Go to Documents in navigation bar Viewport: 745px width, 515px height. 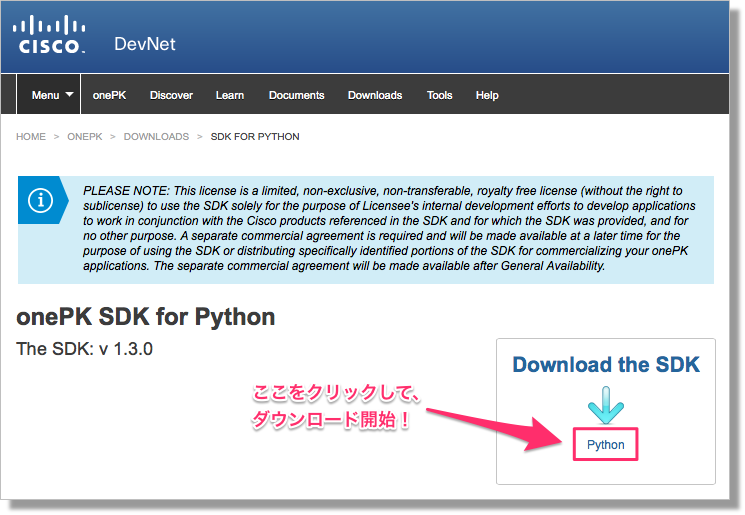click(296, 95)
